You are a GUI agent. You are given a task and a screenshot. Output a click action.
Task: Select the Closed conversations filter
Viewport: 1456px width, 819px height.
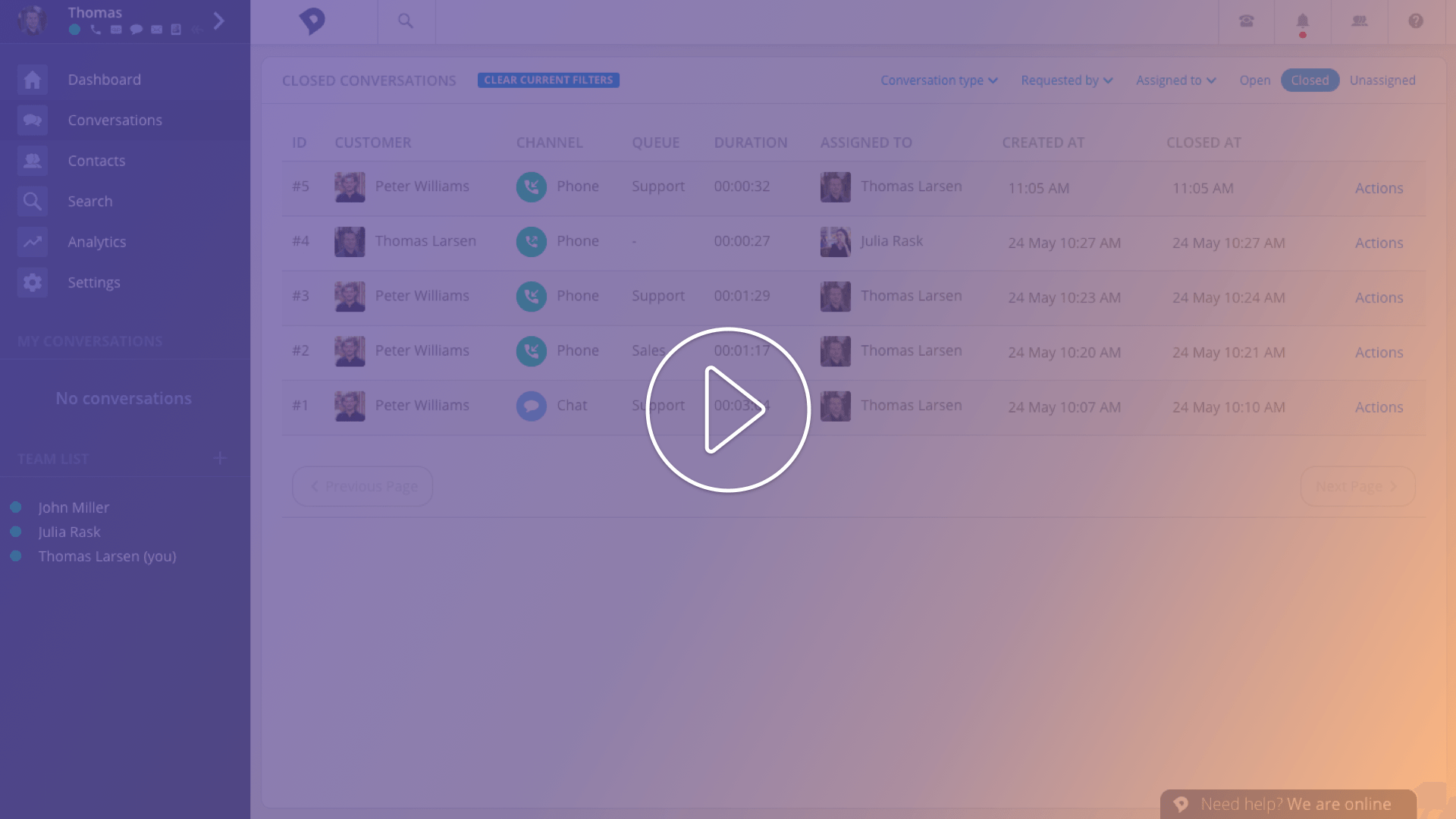point(1310,80)
